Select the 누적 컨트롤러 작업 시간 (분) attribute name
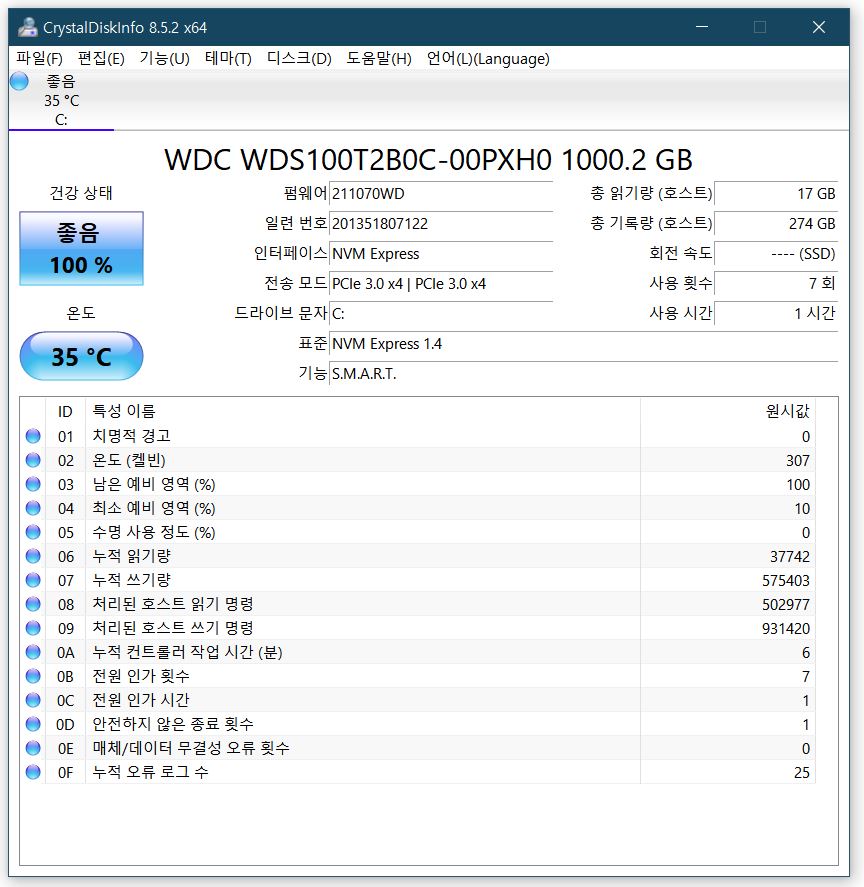This screenshot has height=887, width=864. click(187, 652)
